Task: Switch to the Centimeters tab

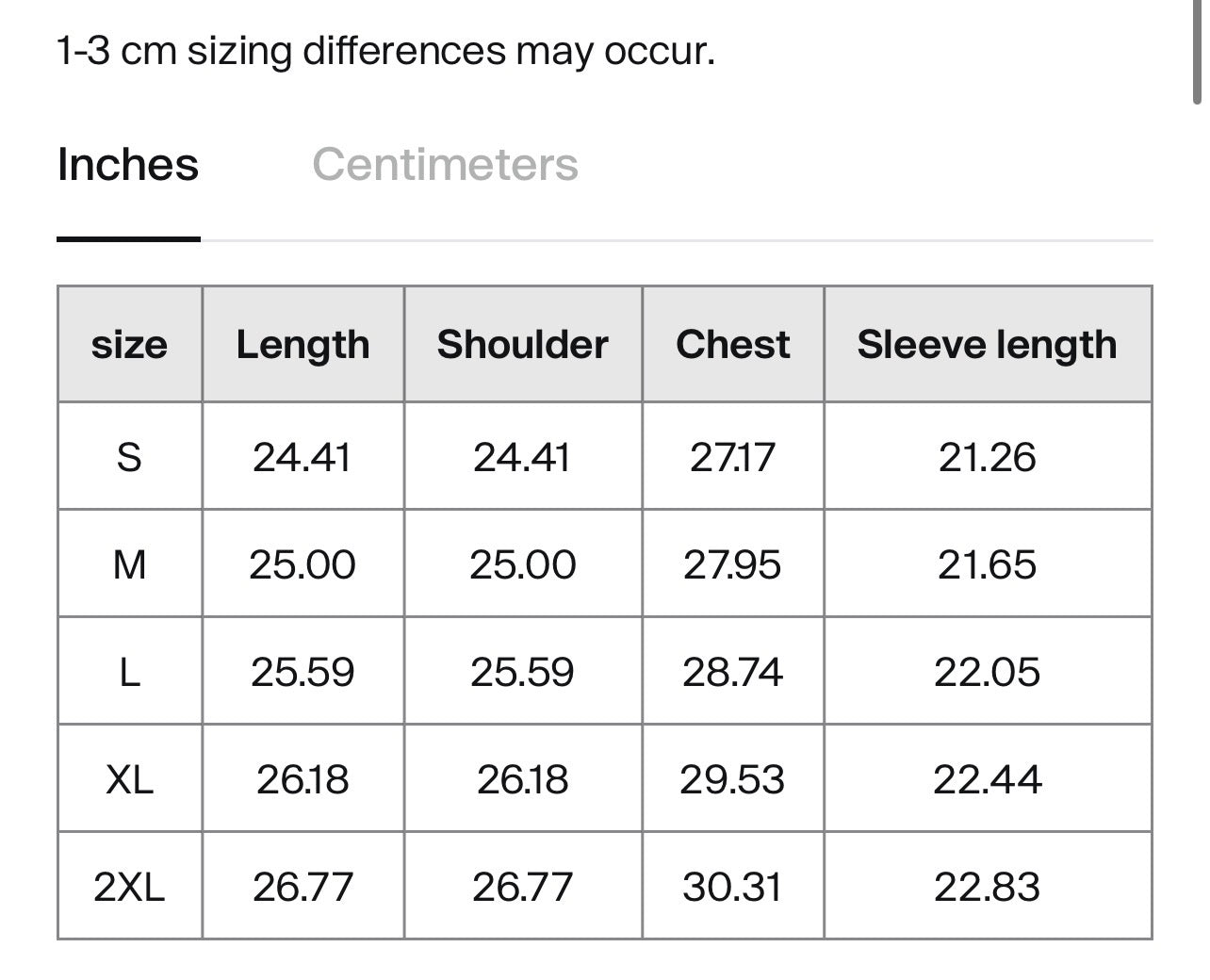Action: (x=445, y=165)
